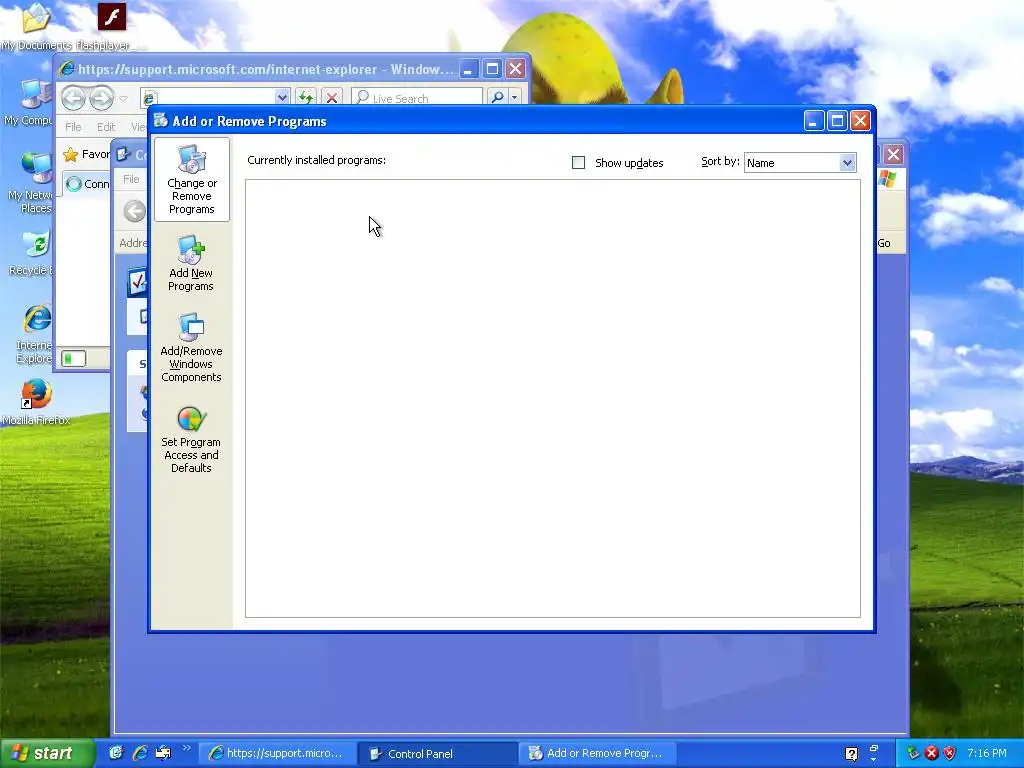Open search provider options dropdown arrow
The width and height of the screenshot is (1024, 768).
pos(515,98)
